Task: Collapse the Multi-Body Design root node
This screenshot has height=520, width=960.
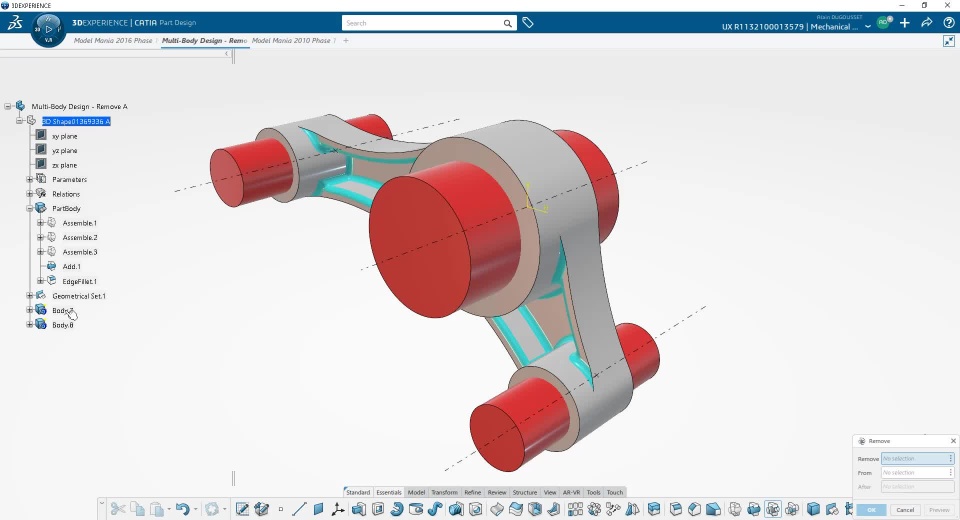Action: pos(8,106)
